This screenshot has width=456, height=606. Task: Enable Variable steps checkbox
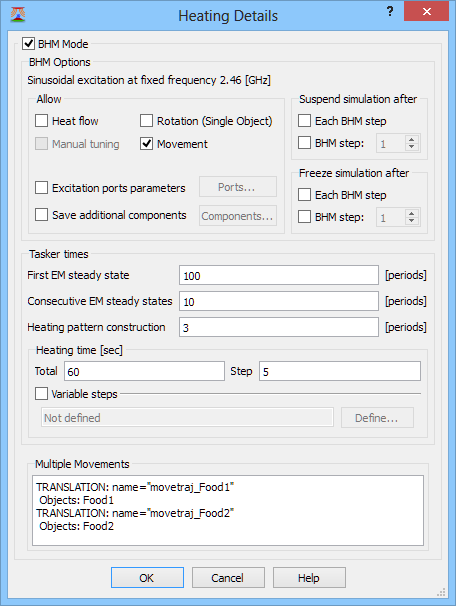pyautogui.click(x=41, y=394)
